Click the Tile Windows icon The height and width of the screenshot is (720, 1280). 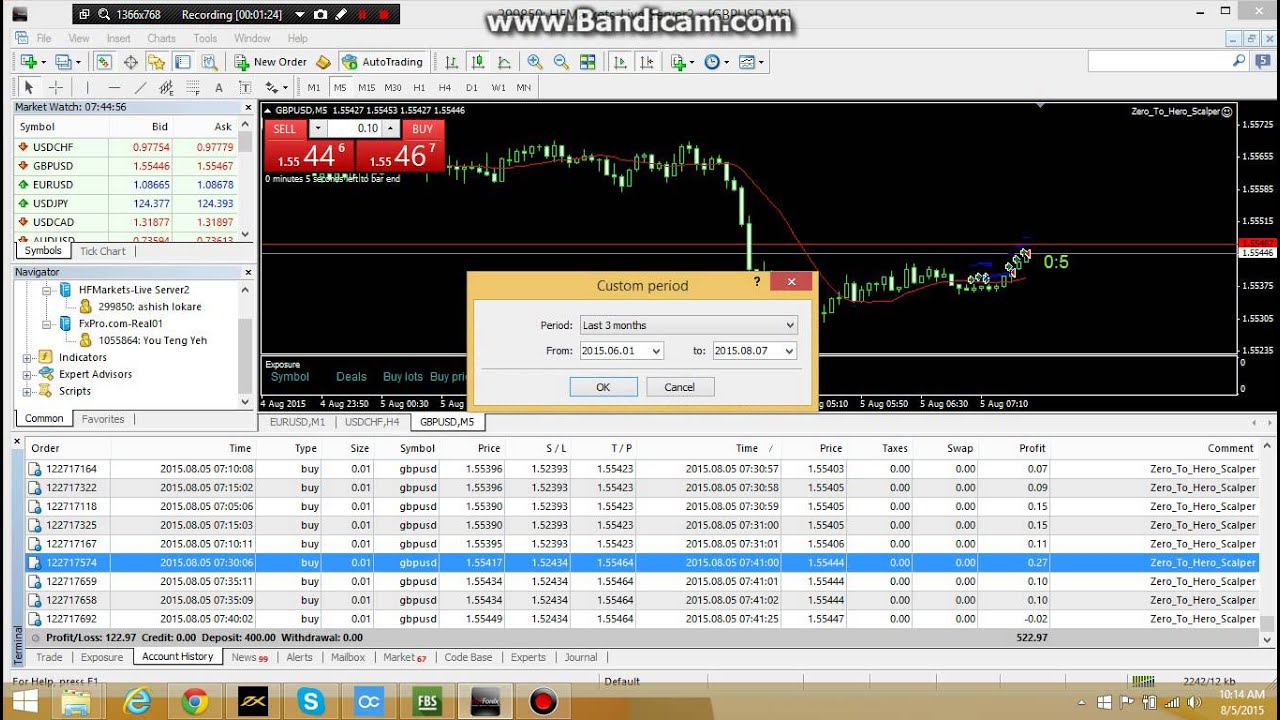click(587, 62)
